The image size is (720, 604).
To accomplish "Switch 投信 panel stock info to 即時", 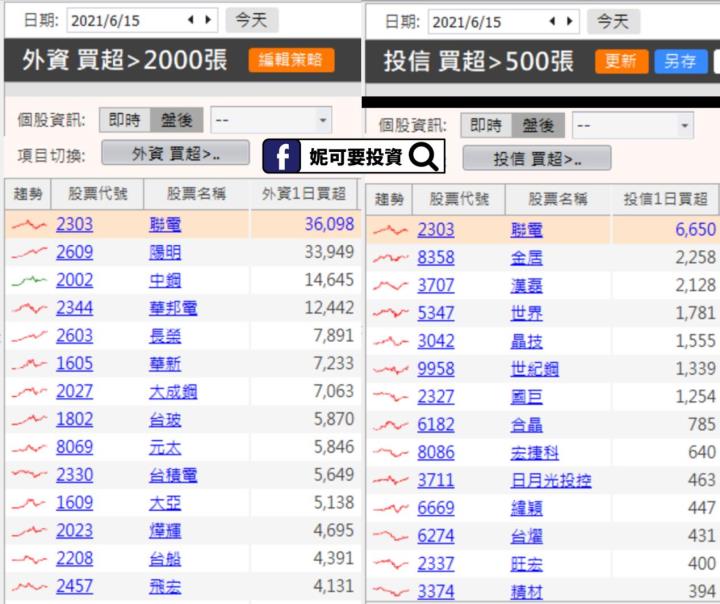I will click(486, 125).
